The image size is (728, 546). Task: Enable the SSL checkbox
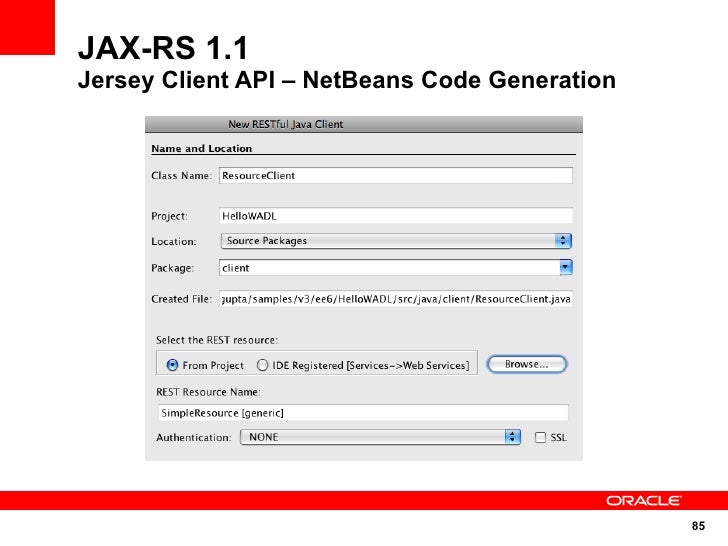tap(540, 437)
